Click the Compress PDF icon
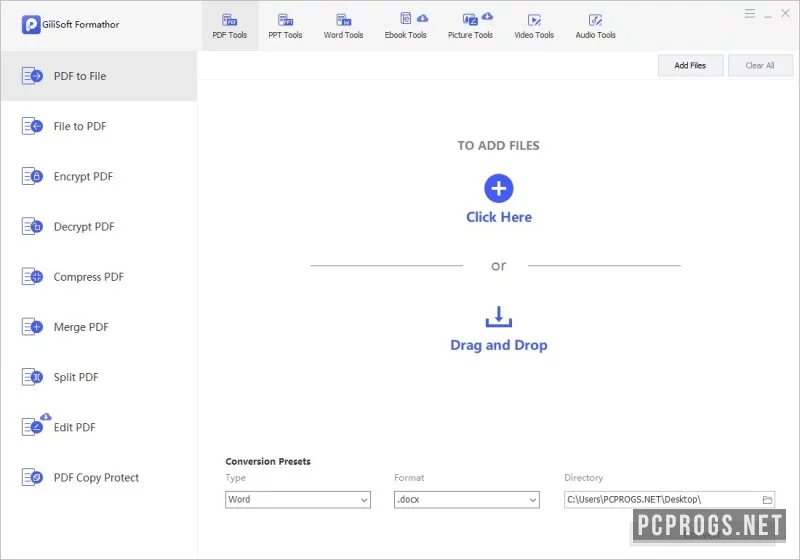This screenshot has height=560, width=800. (32, 277)
